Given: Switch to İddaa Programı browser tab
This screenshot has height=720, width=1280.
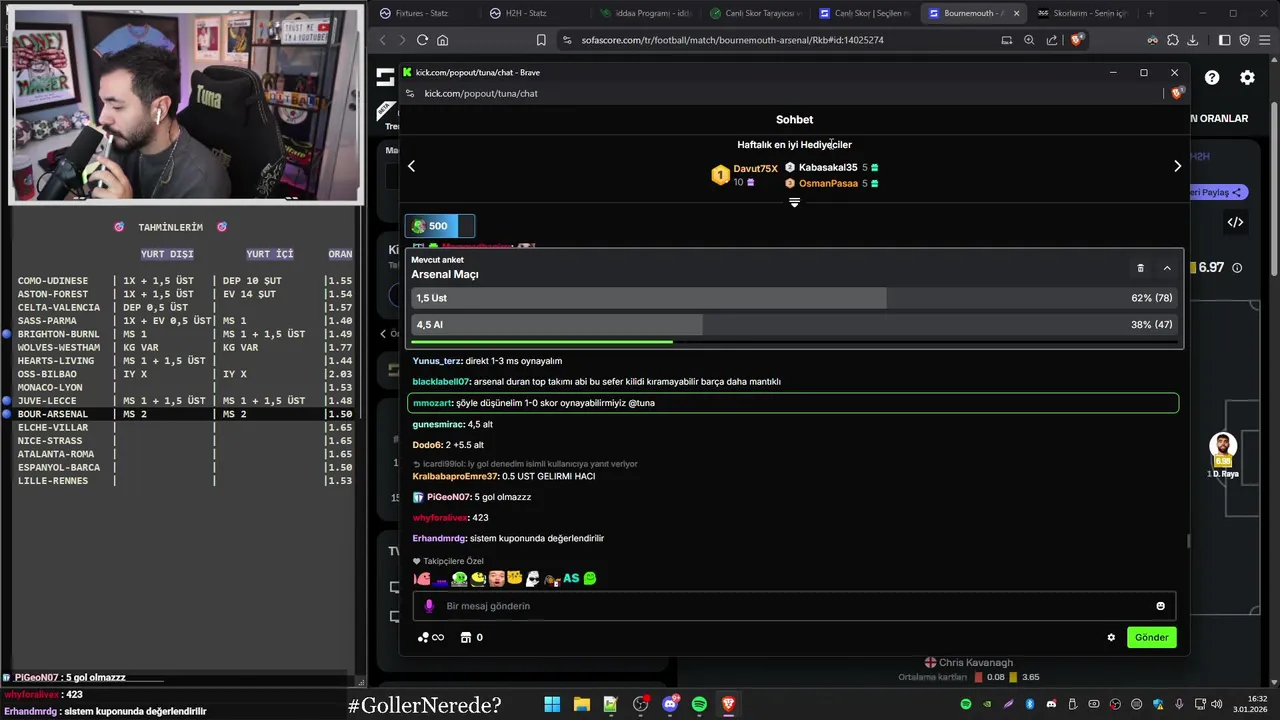Looking at the screenshot, I should [x=645, y=13].
